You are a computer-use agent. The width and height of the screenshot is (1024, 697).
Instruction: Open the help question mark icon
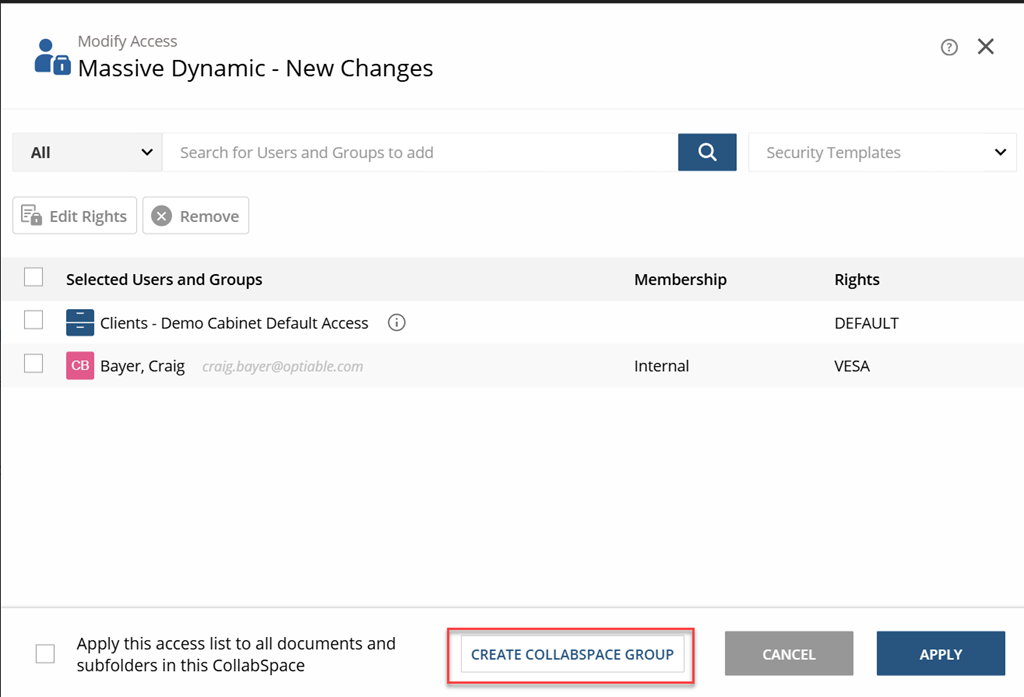(949, 47)
